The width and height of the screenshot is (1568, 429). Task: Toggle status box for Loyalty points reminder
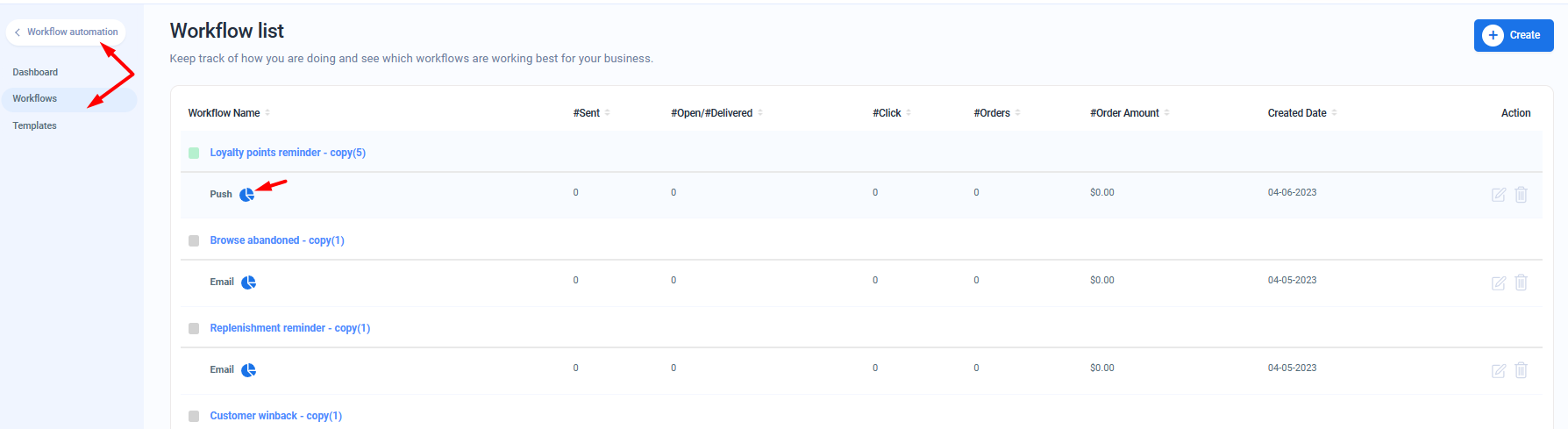[x=194, y=153]
